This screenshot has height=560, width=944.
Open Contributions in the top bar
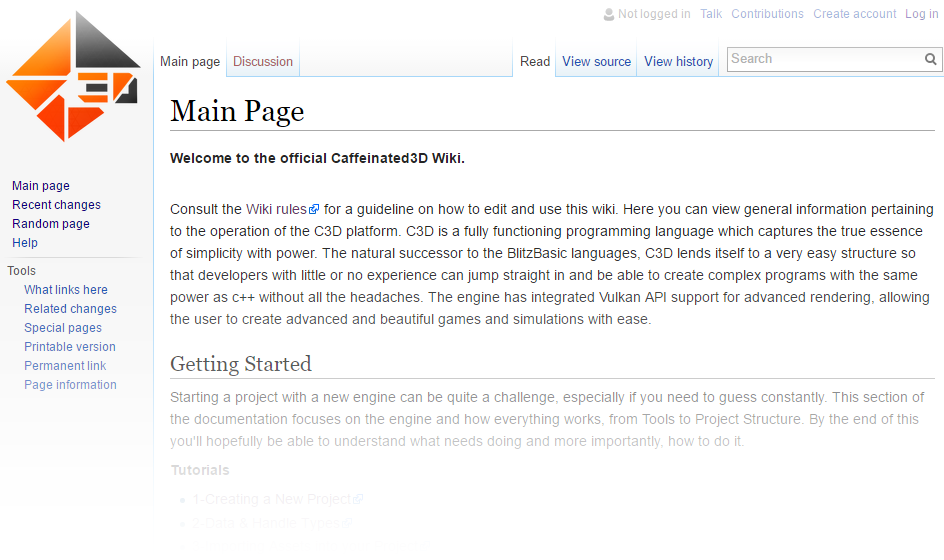(x=767, y=14)
